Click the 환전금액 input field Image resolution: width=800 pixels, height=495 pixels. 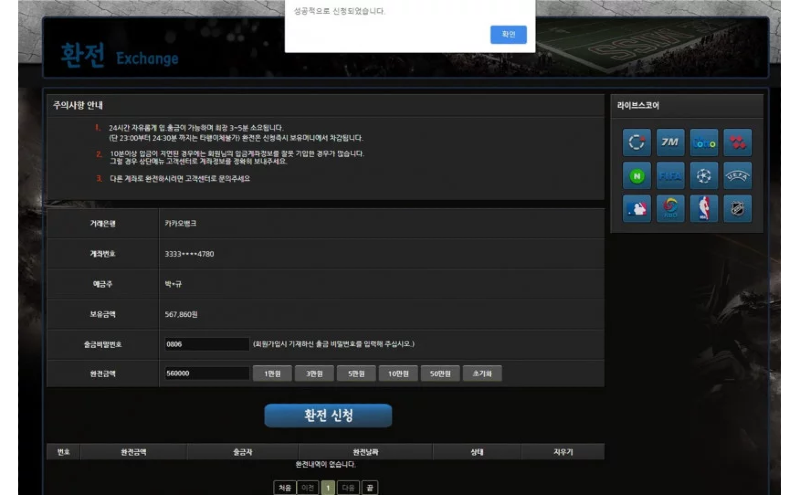tap(206, 373)
